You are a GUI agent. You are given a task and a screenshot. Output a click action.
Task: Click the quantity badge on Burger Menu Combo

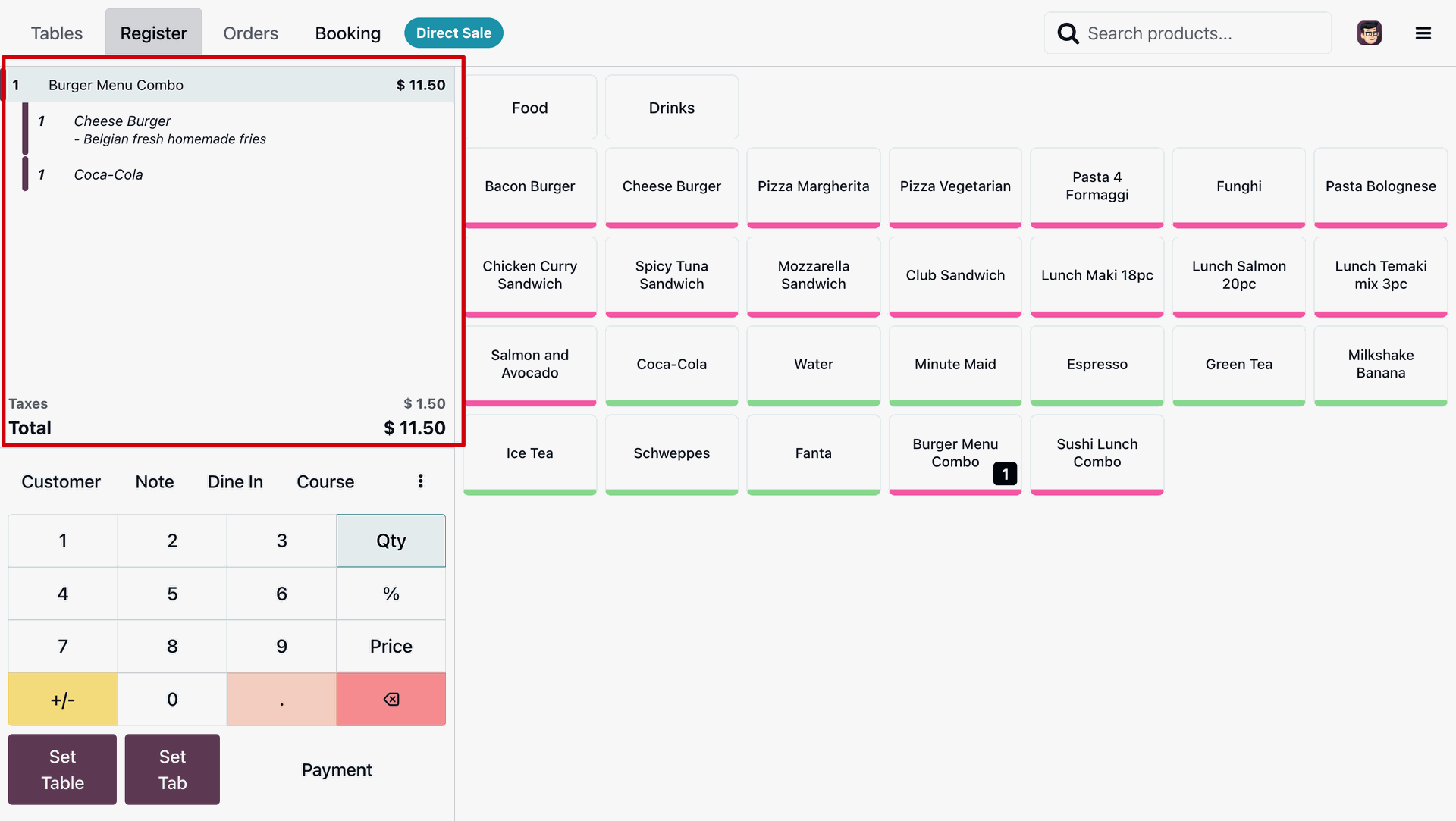click(x=1005, y=475)
